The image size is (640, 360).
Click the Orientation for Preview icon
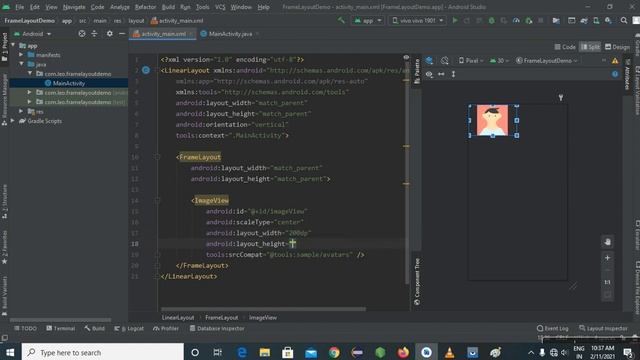[x=444, y=61]
